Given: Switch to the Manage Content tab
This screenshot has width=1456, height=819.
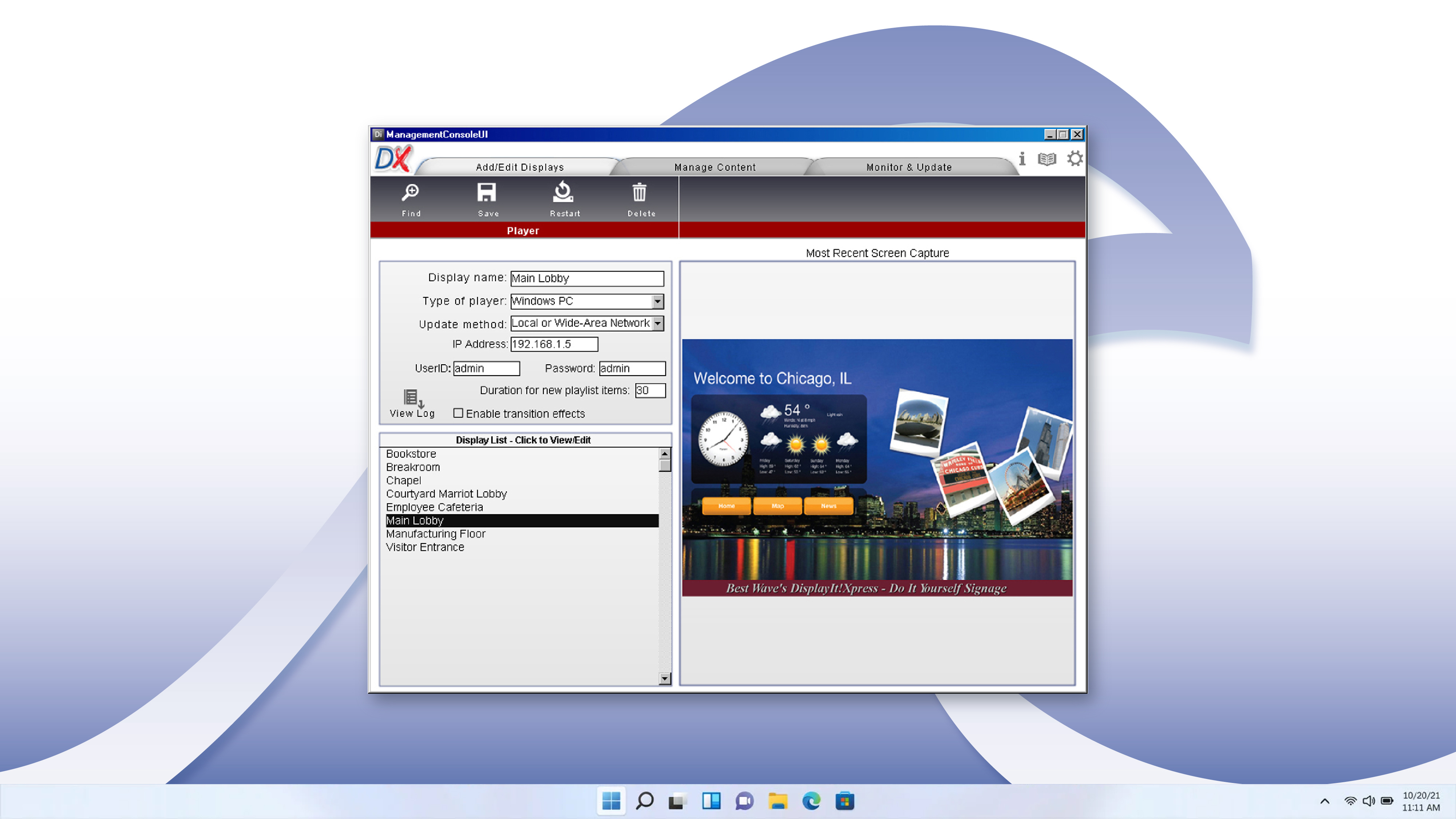Looking at the screenshot, I should click(x=714, y=167).
